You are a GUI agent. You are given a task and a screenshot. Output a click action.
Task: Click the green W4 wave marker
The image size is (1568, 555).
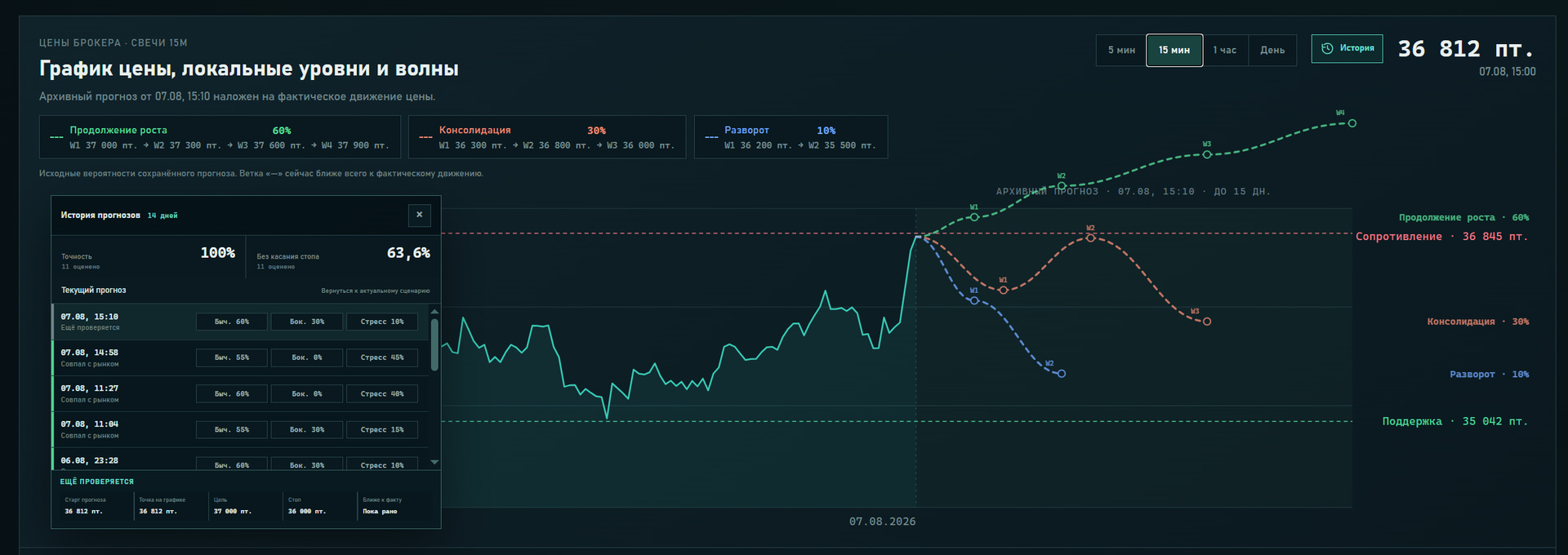tap(1352, 123)
